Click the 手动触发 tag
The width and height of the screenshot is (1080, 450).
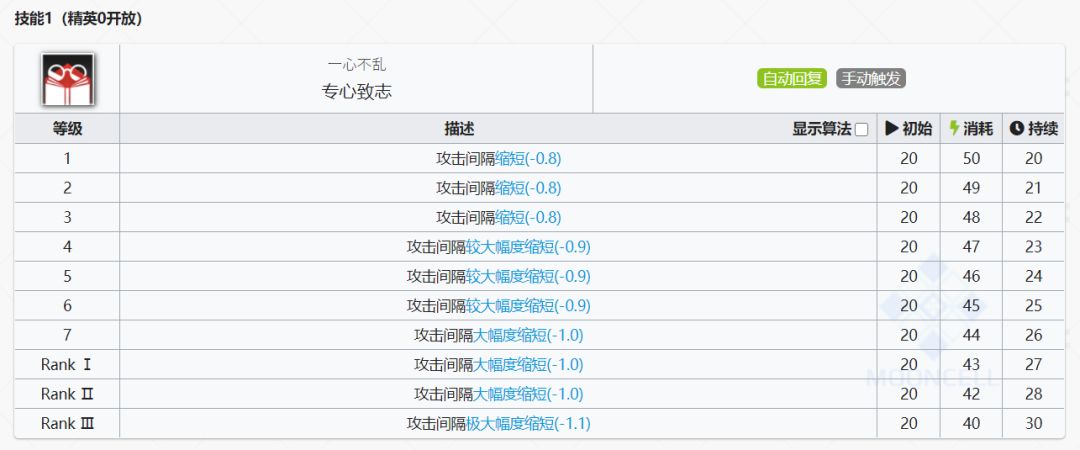click(871, 79)
